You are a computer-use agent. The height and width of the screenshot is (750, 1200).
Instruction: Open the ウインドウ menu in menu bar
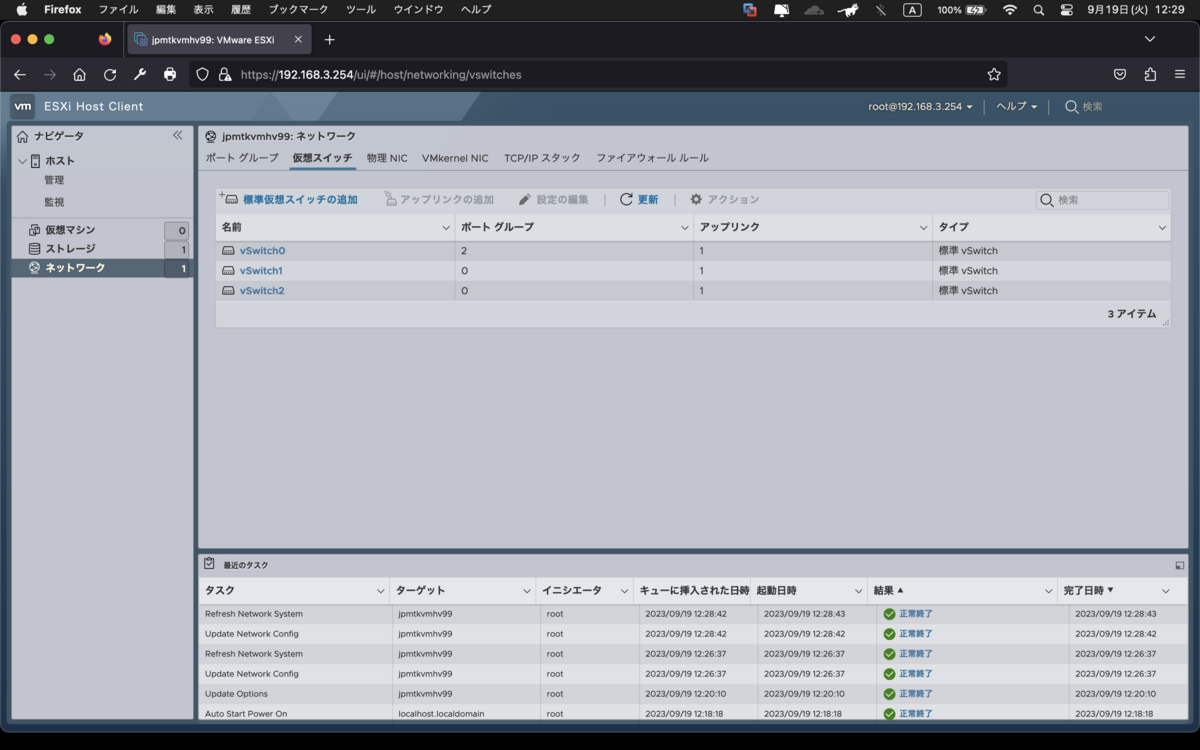coord(418,10)
